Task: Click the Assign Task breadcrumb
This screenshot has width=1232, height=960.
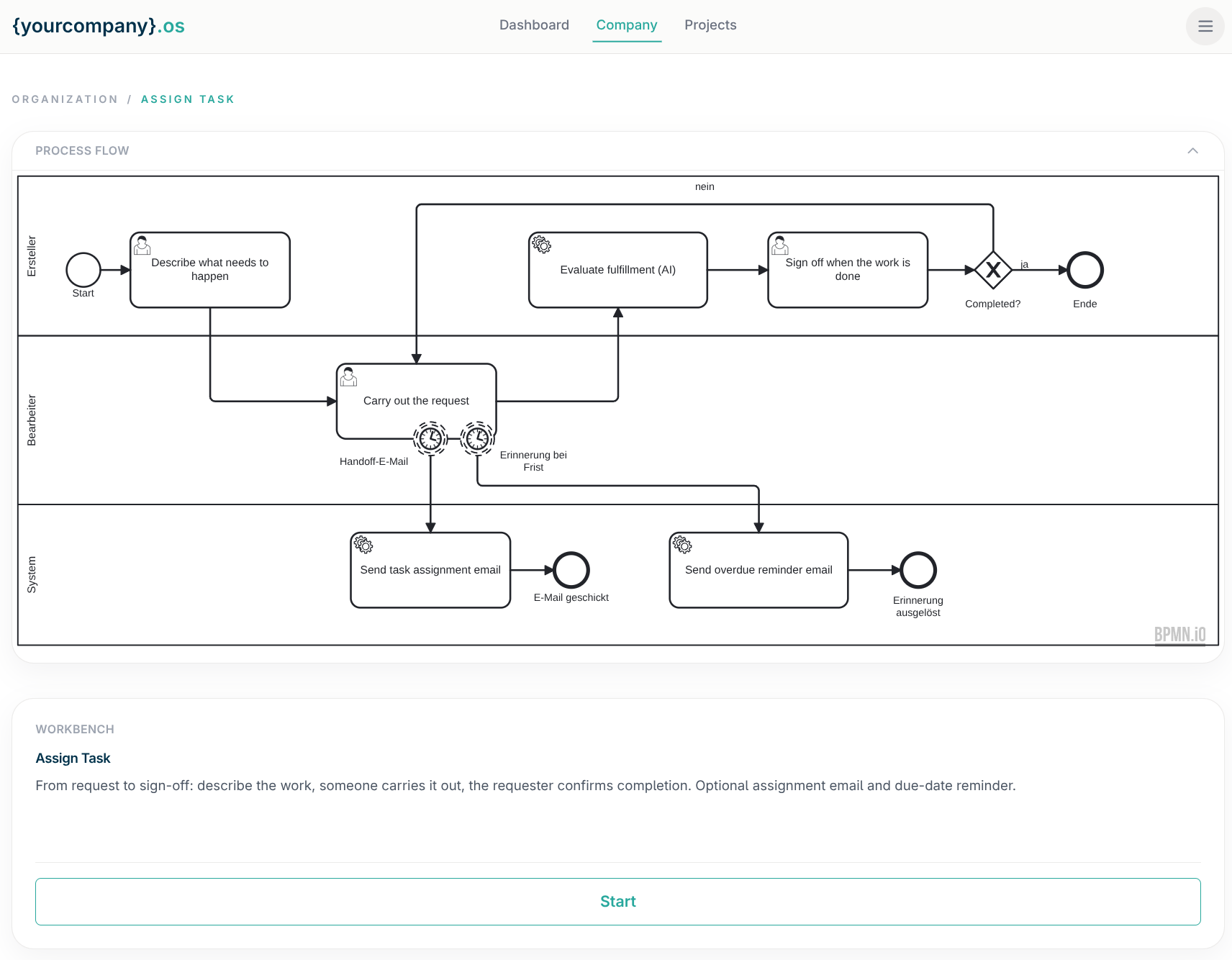Action: pos(188,99)
